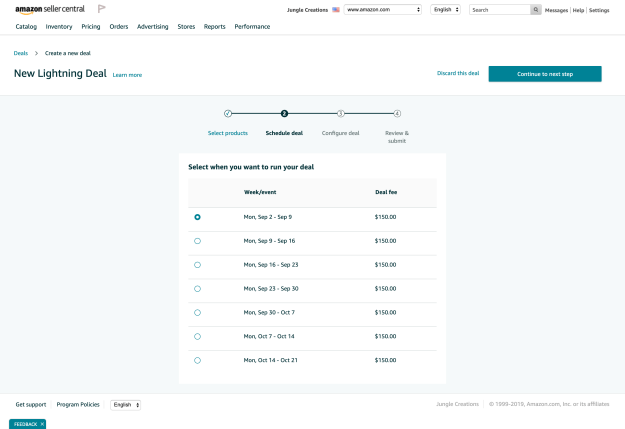
Task: Open the English language dropdown in header
Action: tap(445, 9)
